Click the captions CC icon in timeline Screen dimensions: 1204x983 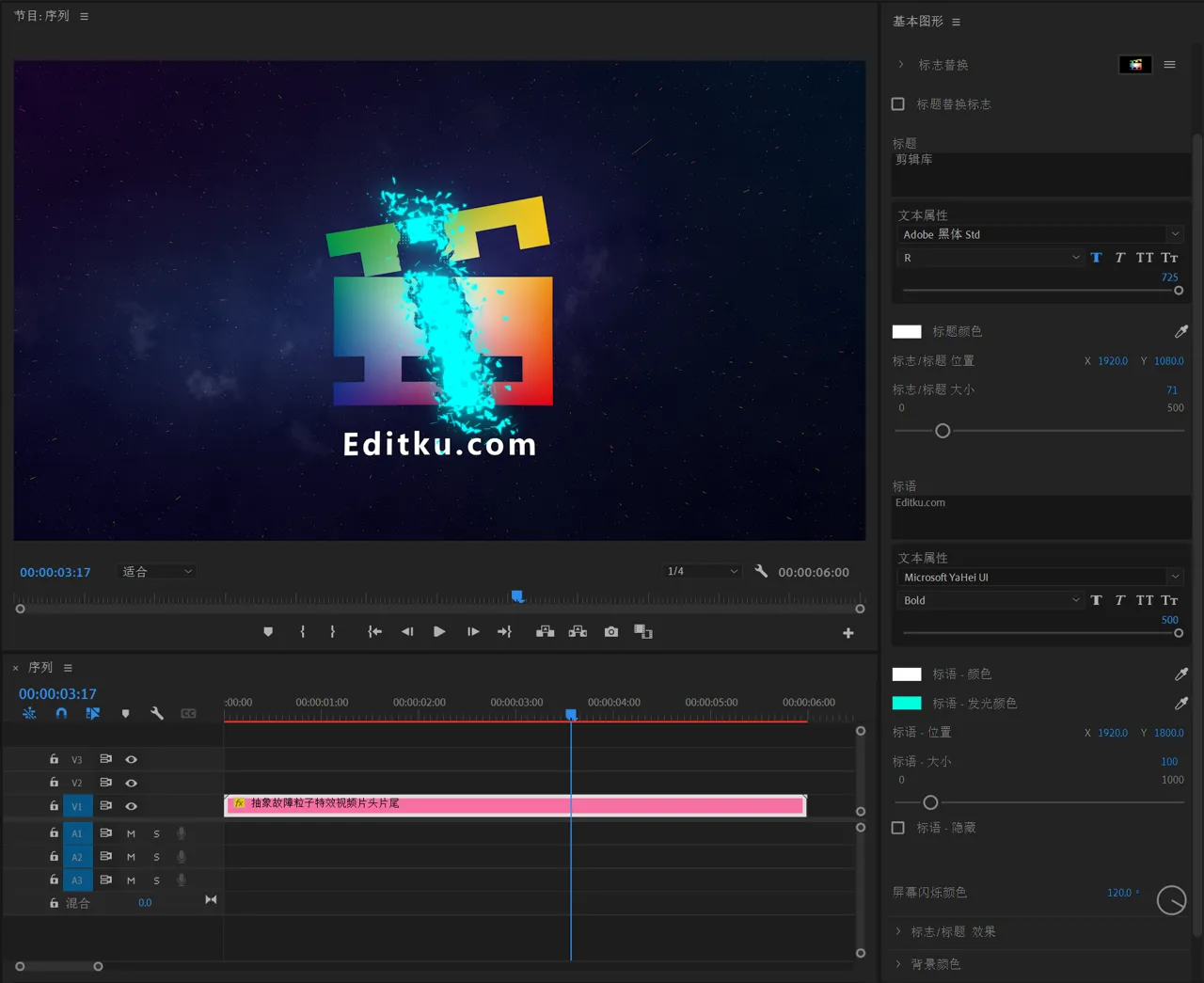point(188,713)
